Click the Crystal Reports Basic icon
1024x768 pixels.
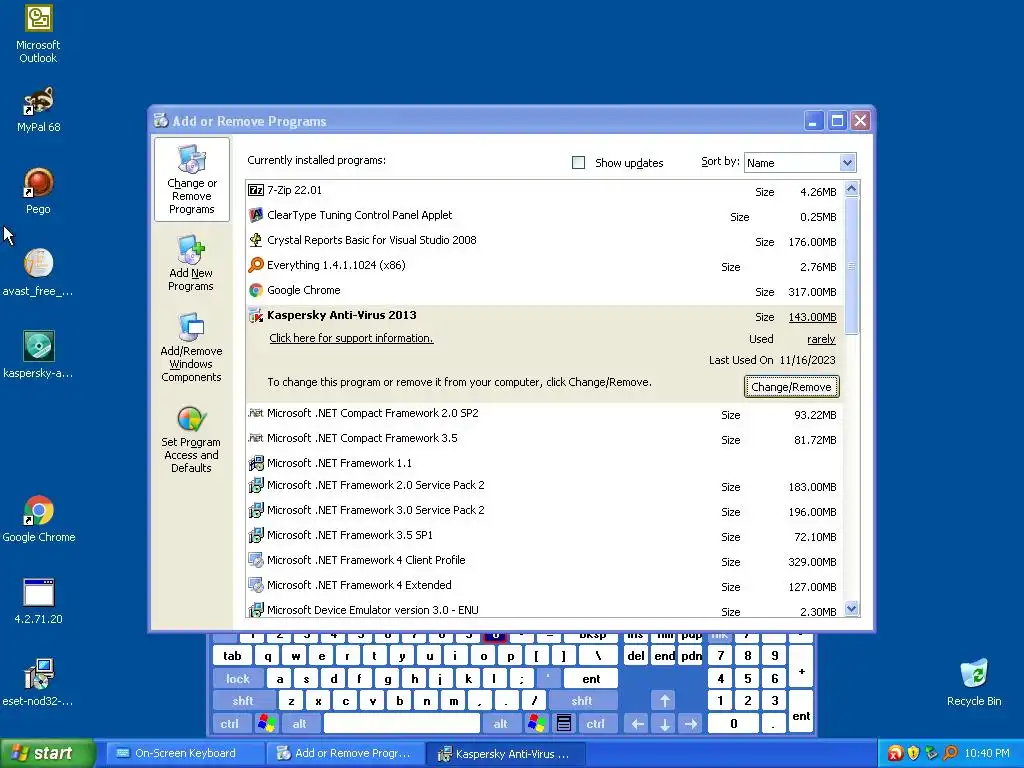[x=256, y=240]
